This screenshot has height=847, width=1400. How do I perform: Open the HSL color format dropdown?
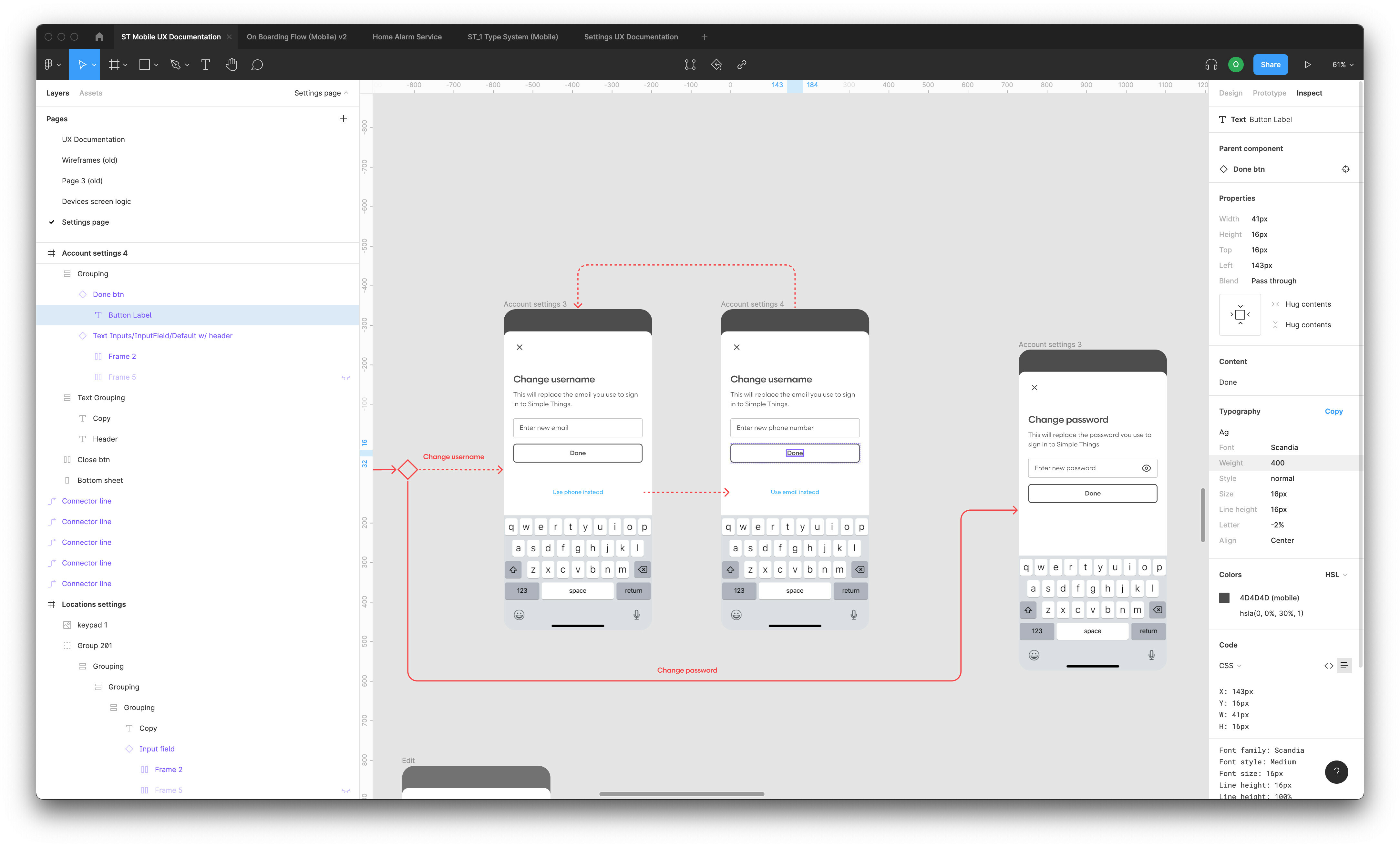1336,575
